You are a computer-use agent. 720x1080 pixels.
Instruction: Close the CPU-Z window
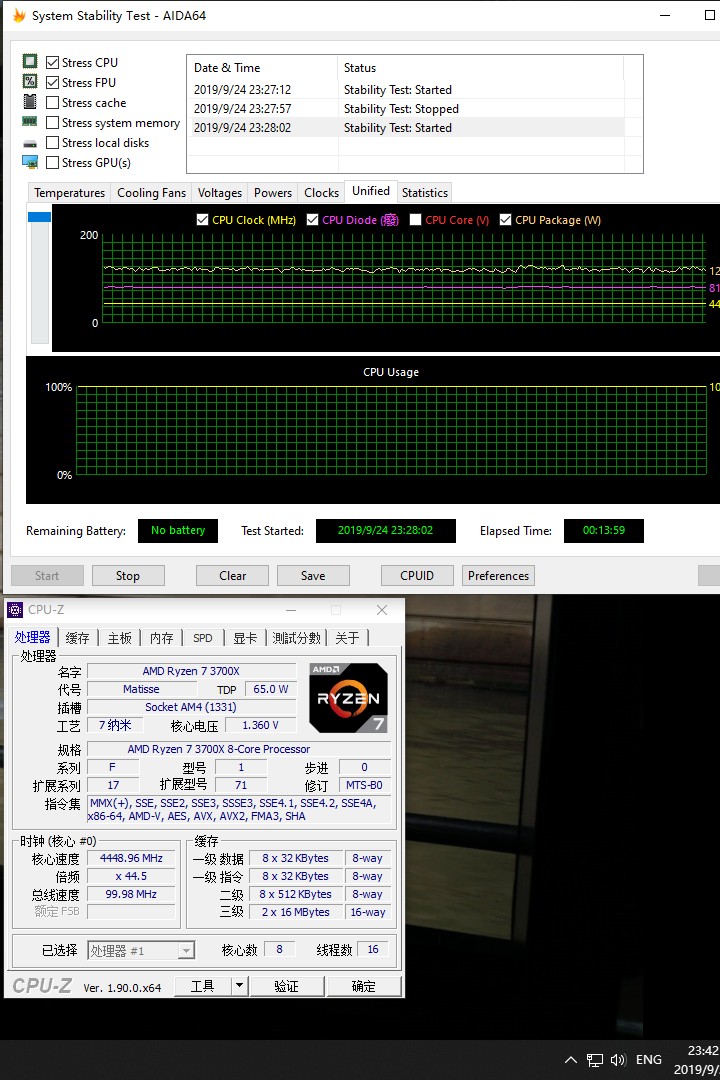click(382, 610)
